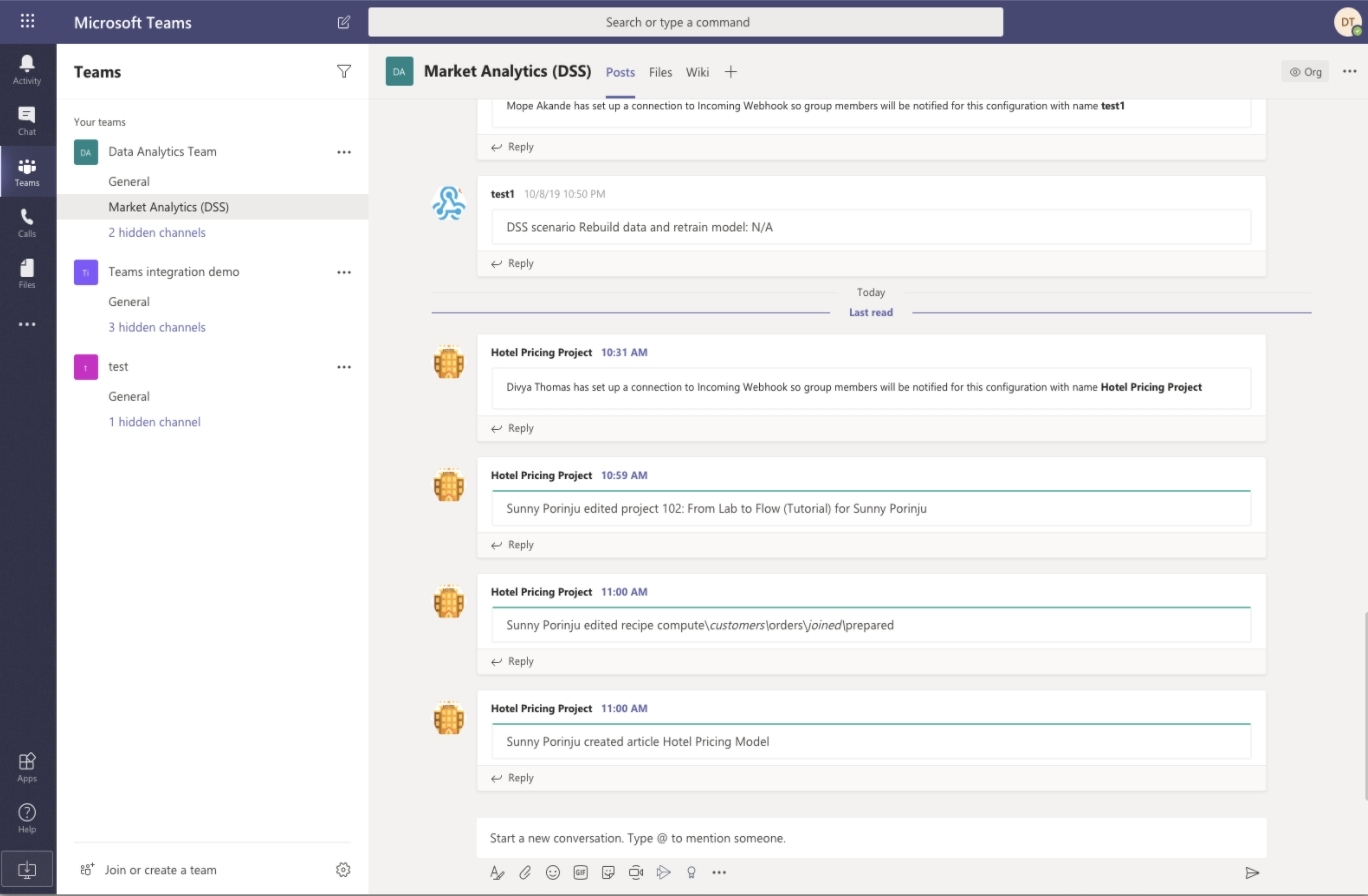Switch to the Files tab
Screen dimensions: 1368x896
click(660, 72)
